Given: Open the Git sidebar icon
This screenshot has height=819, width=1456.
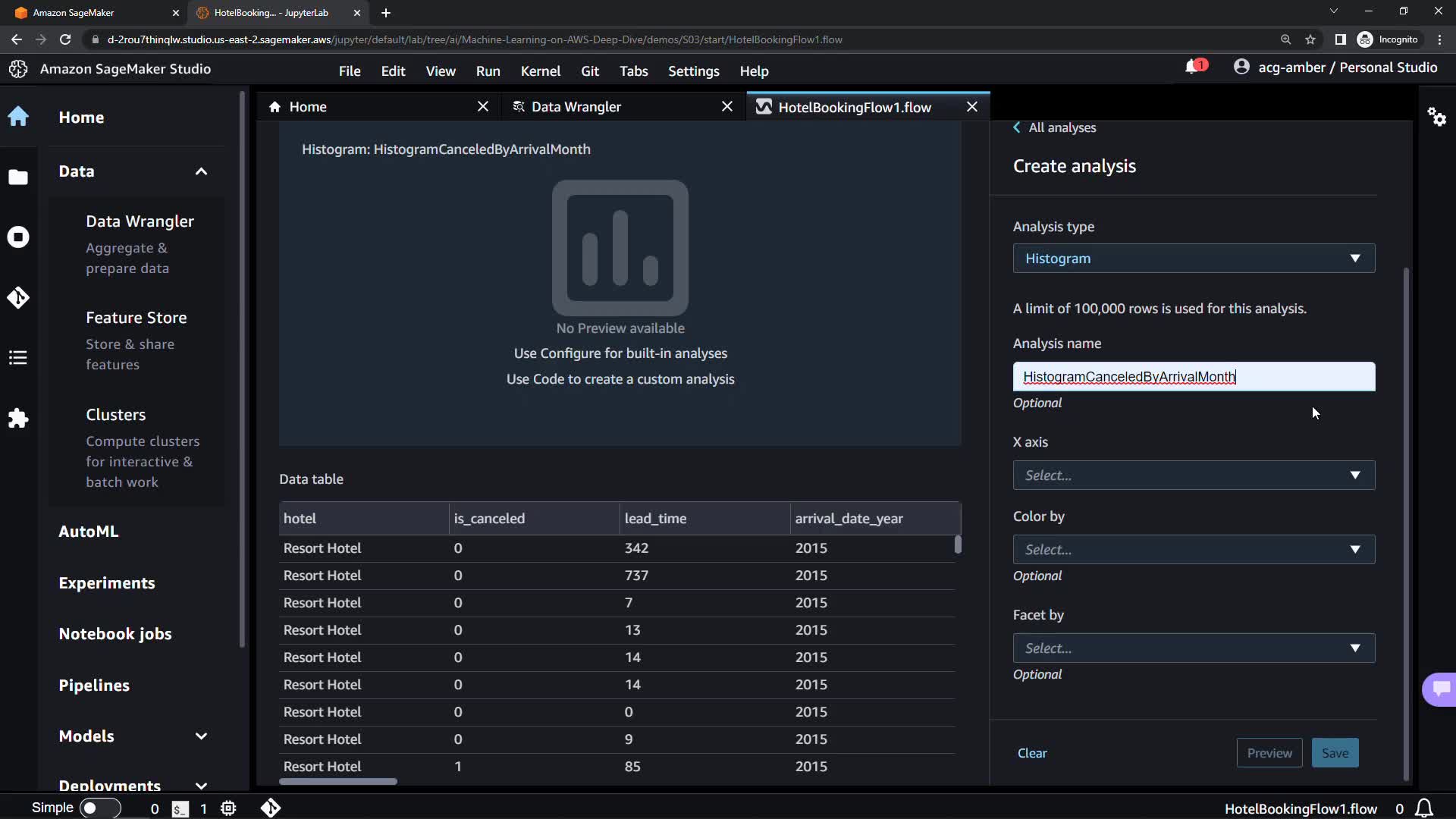Looking at the screenshot, I should click(18, 297).
